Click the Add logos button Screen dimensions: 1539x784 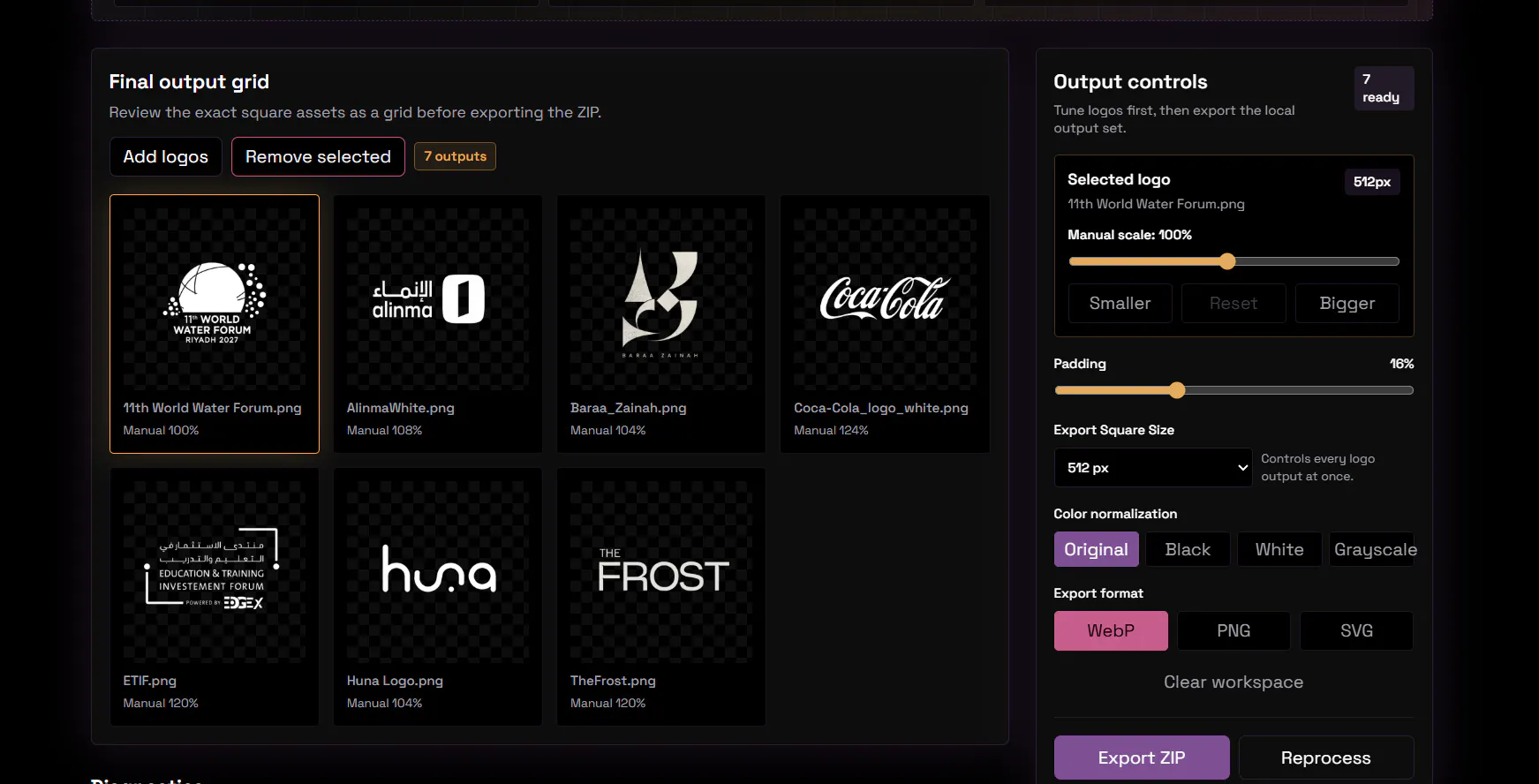pyautogui.click(x=166, y=156)
